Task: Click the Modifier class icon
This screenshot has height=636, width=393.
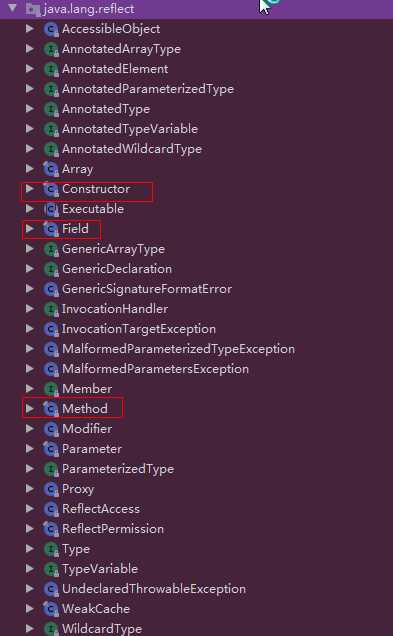Action: 51,429
